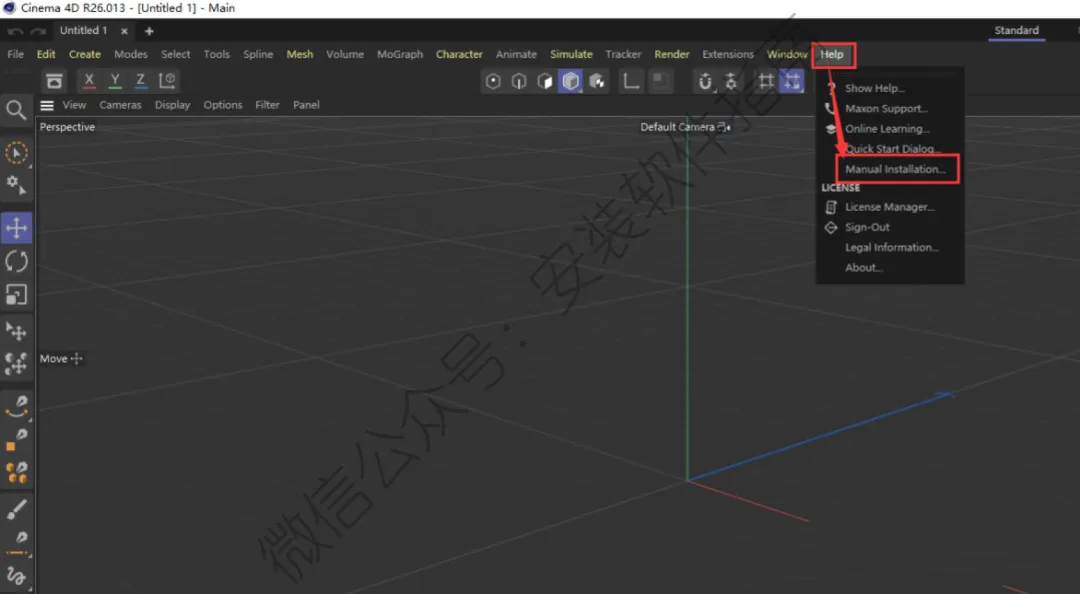Select the sketch spline tool at bottom
This screenshot has width=1080, height=594.
(16, 575)
